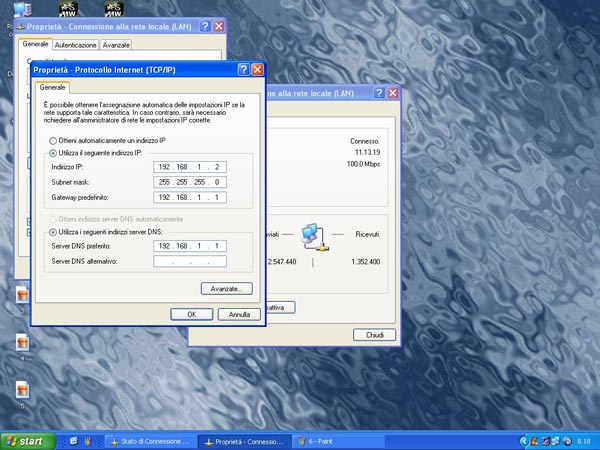Switch to '6 - Paint' taskbar button
The image size is (600, 450).
tap(339, 441)
